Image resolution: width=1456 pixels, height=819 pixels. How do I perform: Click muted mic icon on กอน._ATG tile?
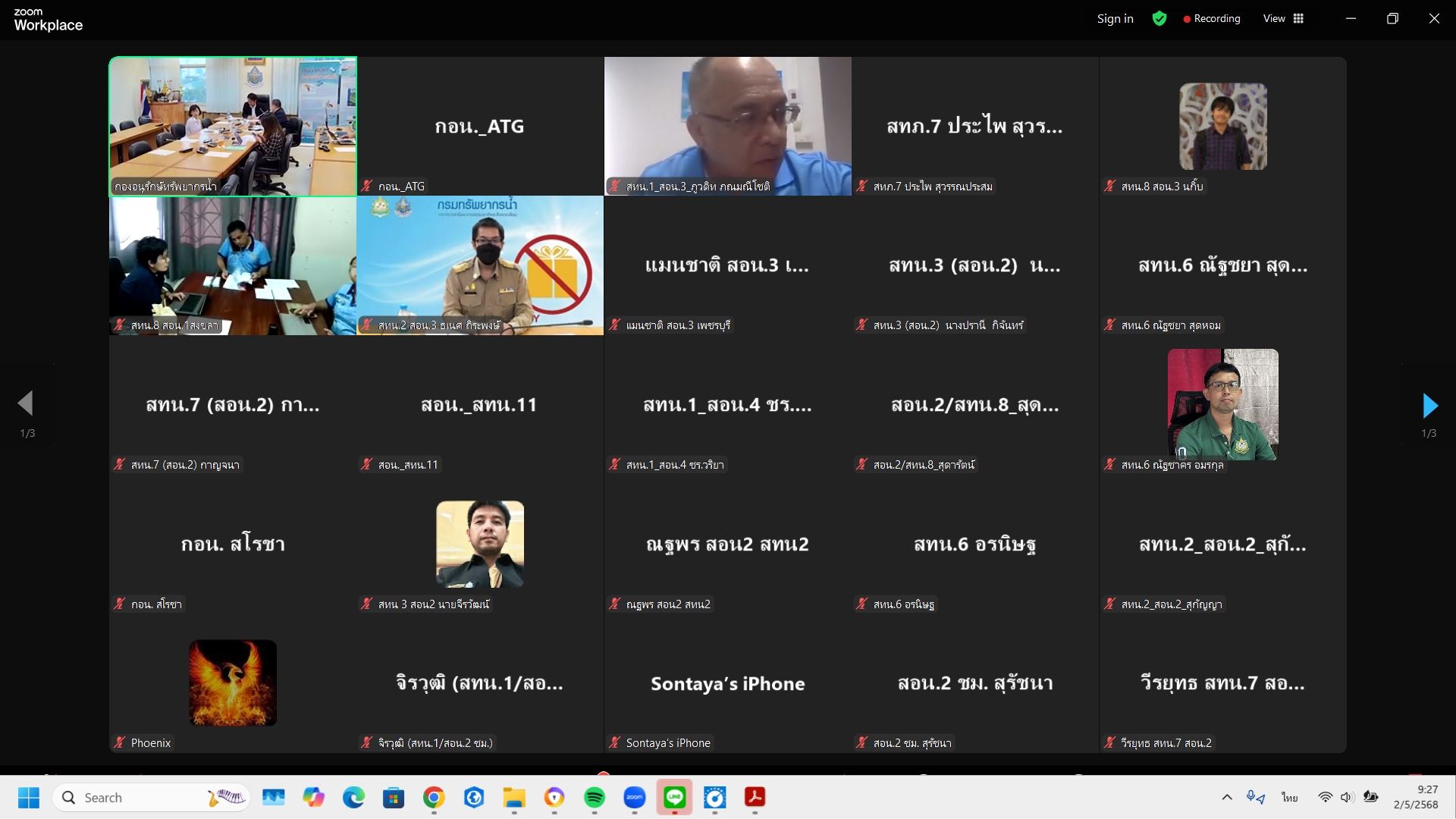367,186
